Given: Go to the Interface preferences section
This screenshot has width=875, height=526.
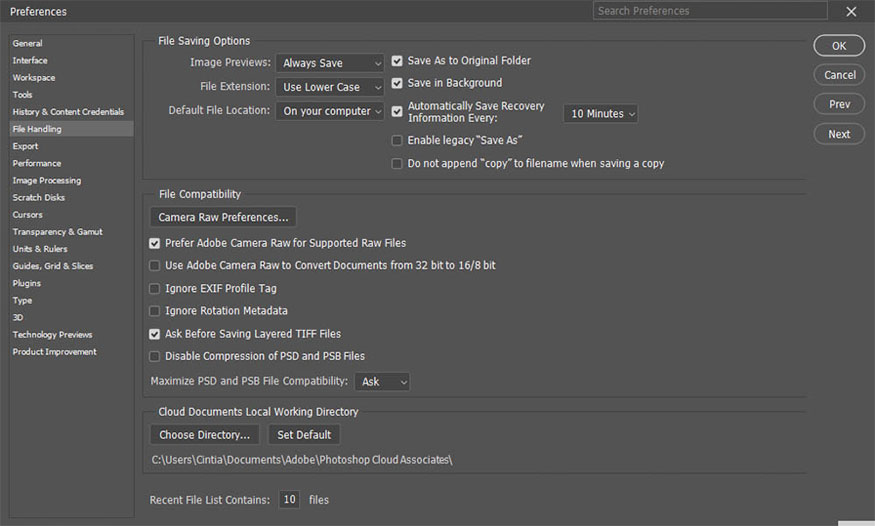Looking at the screenshot, I should 30,60.
